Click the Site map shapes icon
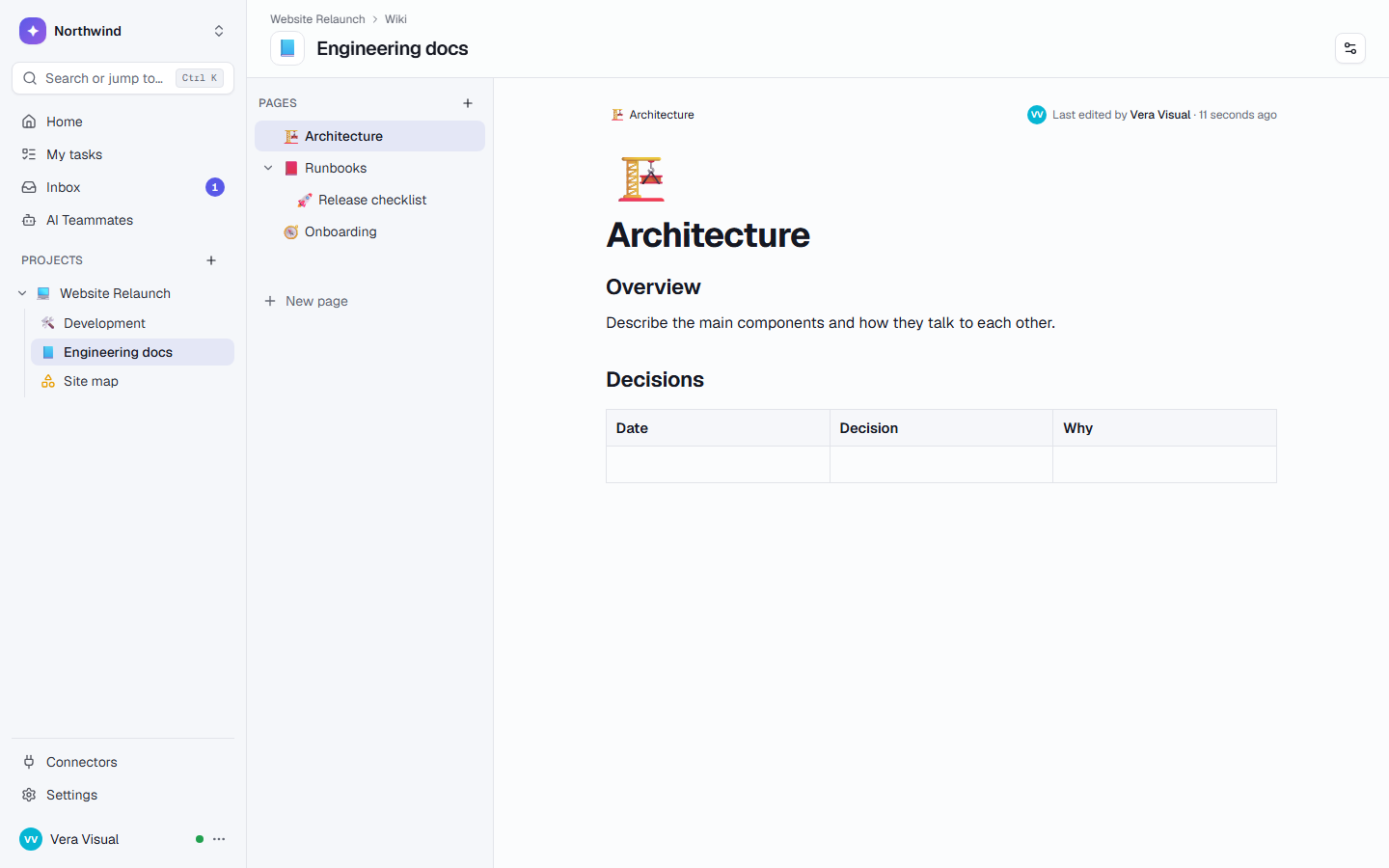 48,381
